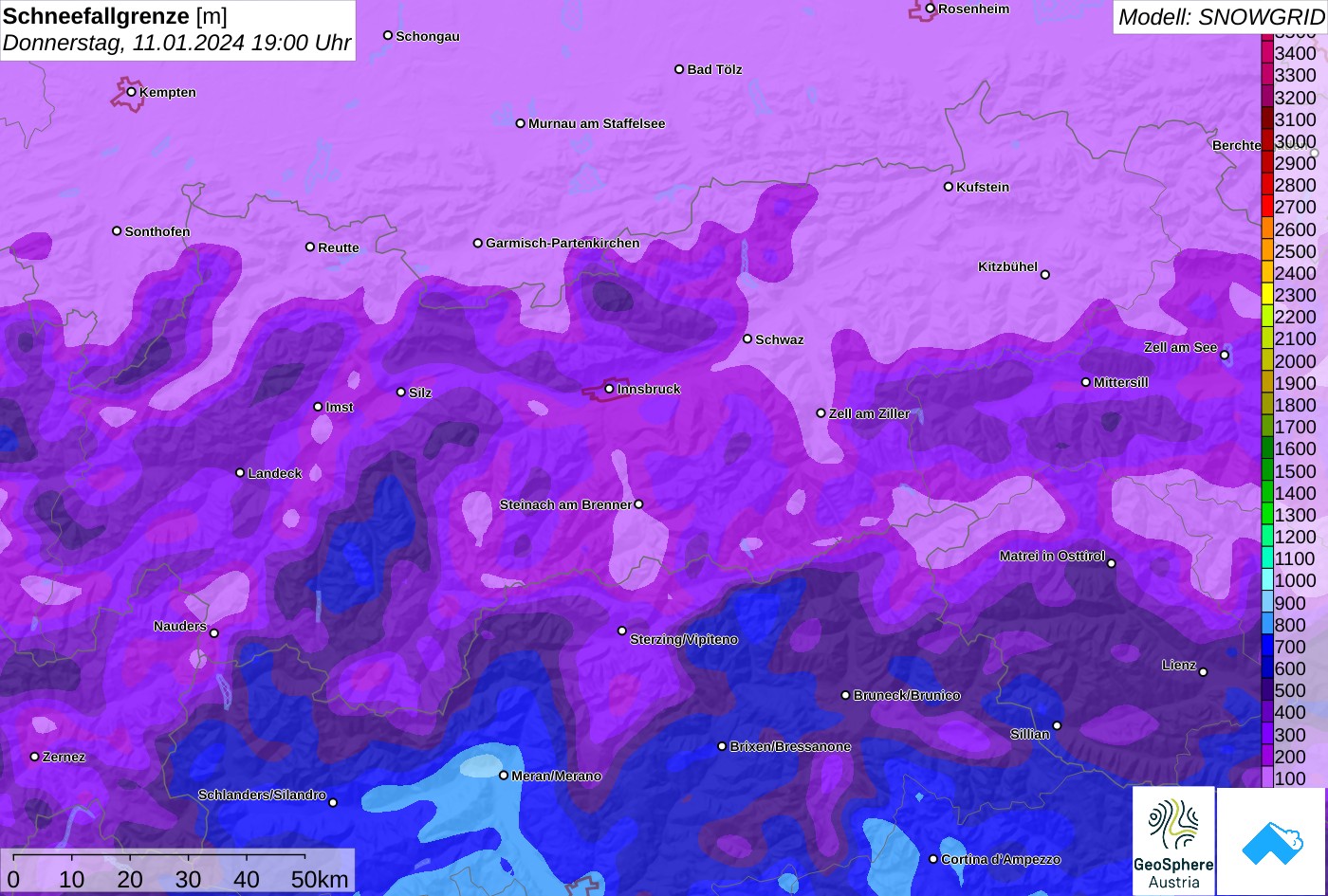Select the cyan 1000 legend swatch

click(1267, 580)
